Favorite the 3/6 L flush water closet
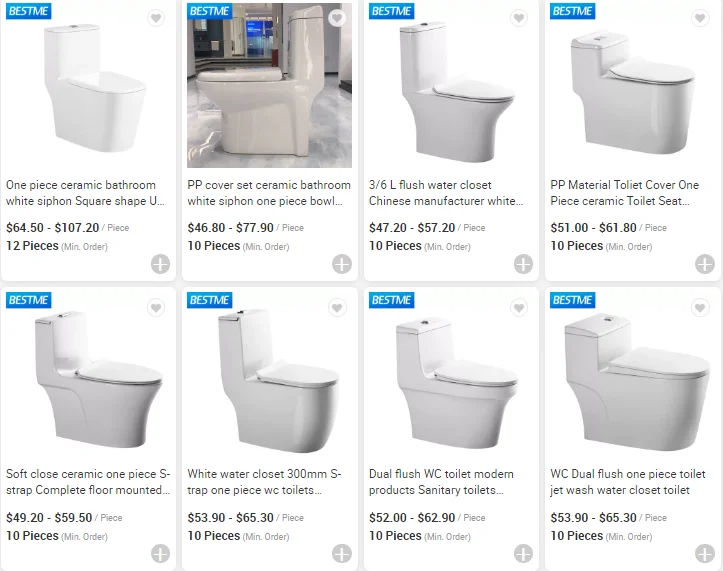 (x=519, y=19)
